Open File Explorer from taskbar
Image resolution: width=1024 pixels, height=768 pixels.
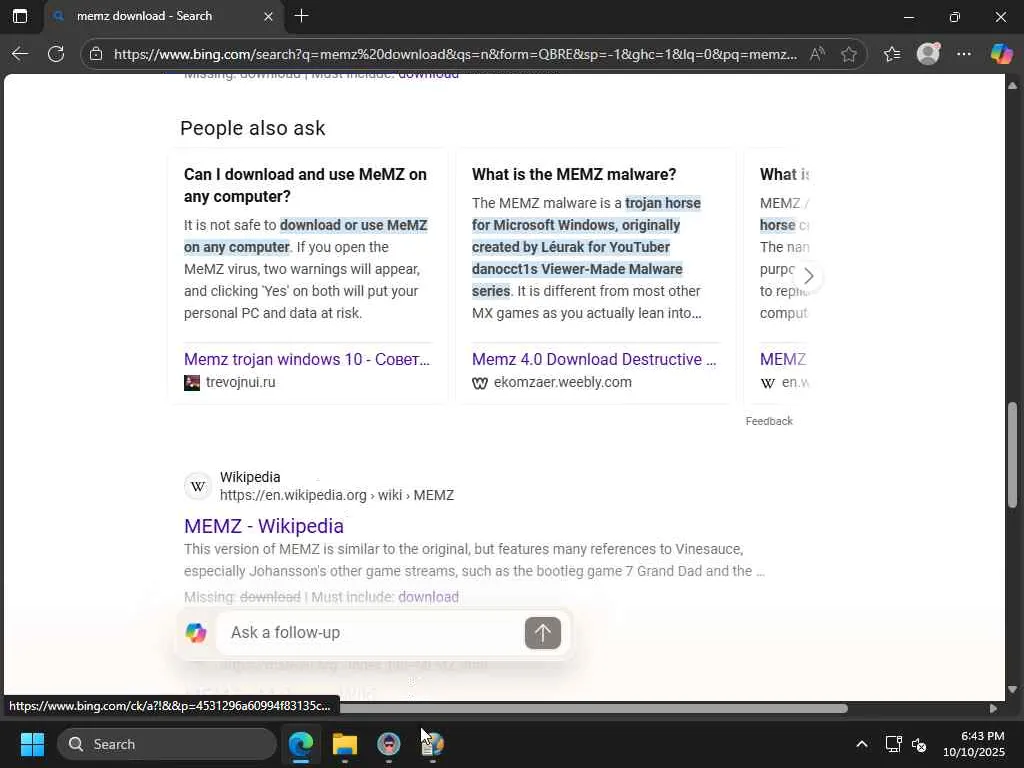pos(345,744)
